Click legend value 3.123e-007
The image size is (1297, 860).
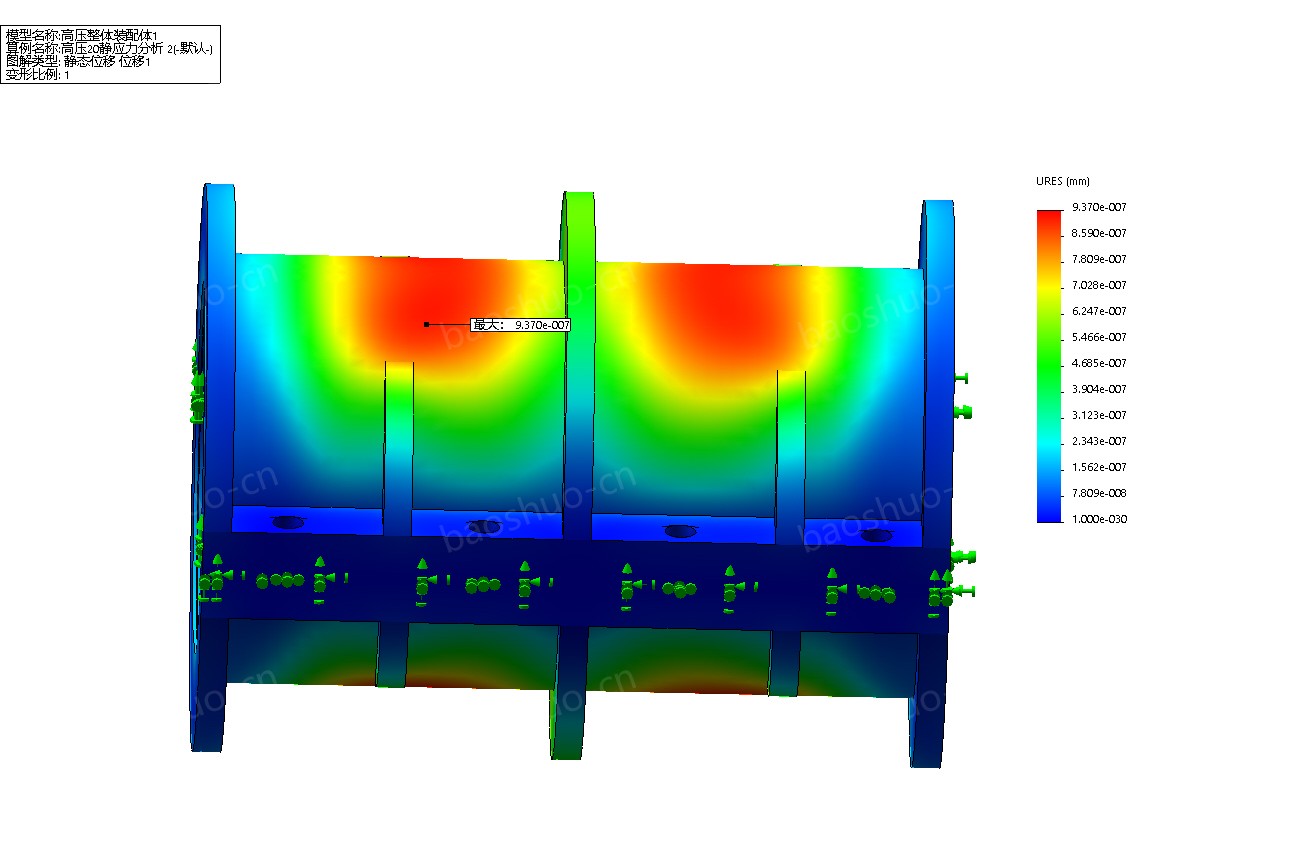pos(1099,415)
